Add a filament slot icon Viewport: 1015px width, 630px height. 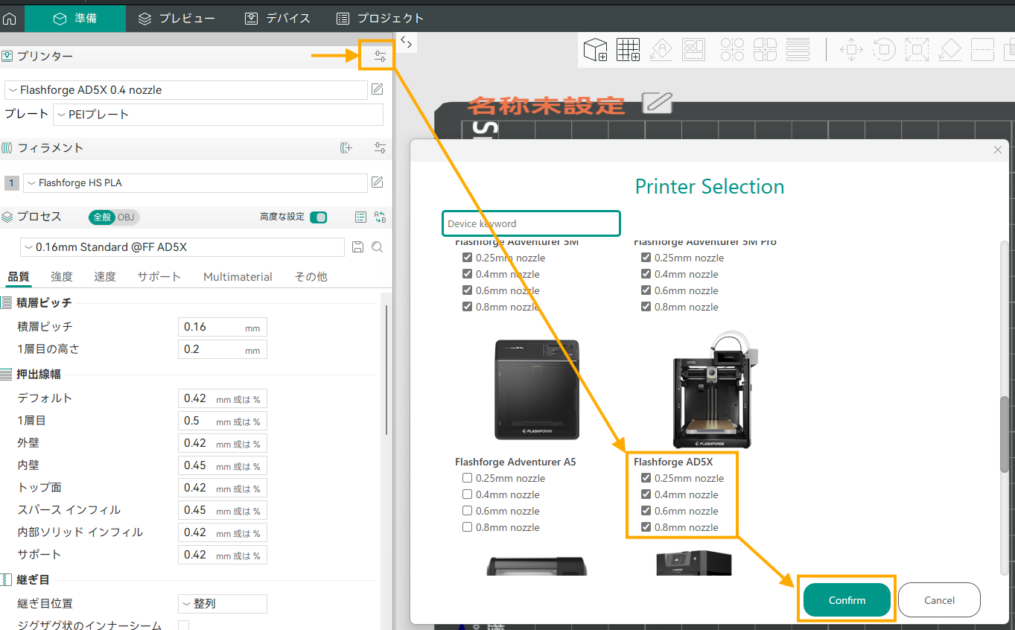[x=346, y=148]
